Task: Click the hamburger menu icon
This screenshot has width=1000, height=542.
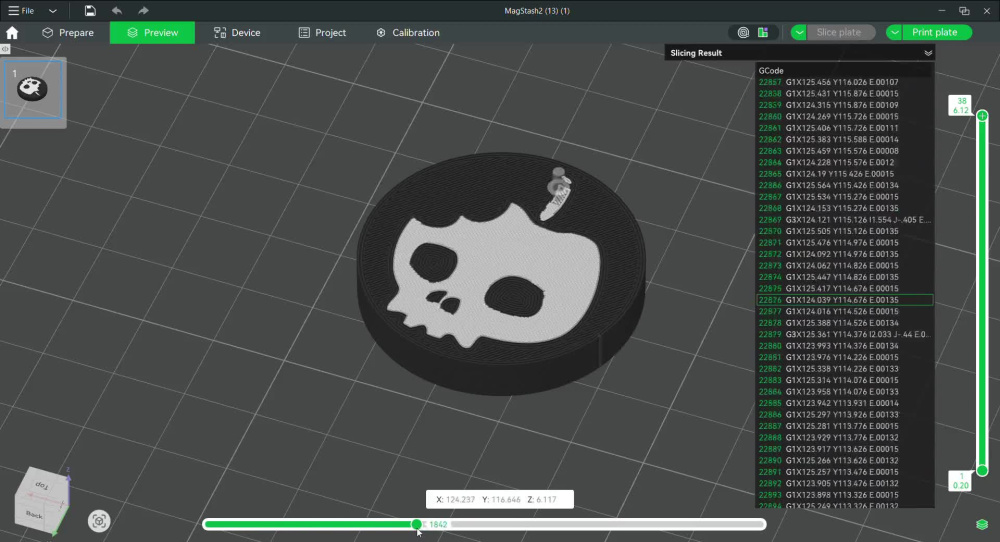Action: coord(13,11)
